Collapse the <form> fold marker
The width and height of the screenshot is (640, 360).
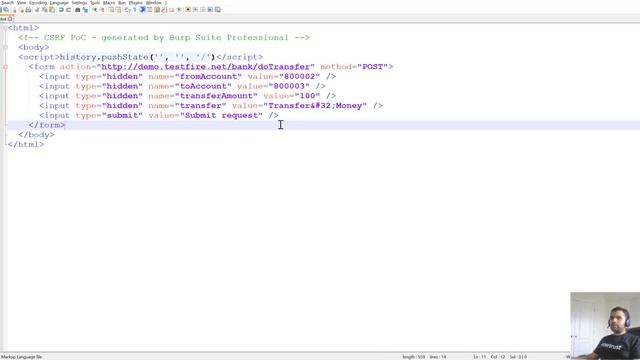[5, 67]
